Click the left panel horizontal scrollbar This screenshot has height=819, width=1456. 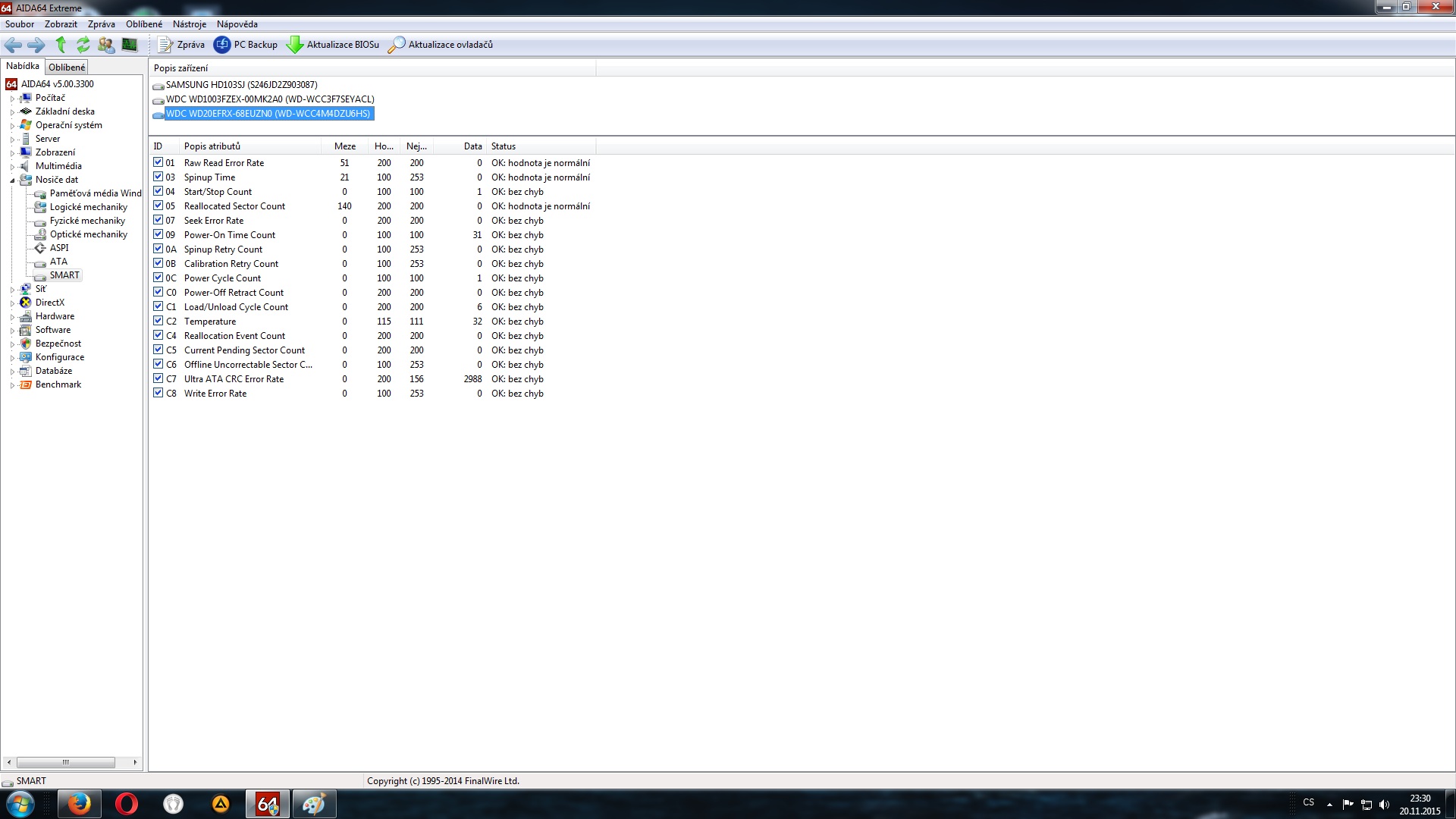point(66,762)
